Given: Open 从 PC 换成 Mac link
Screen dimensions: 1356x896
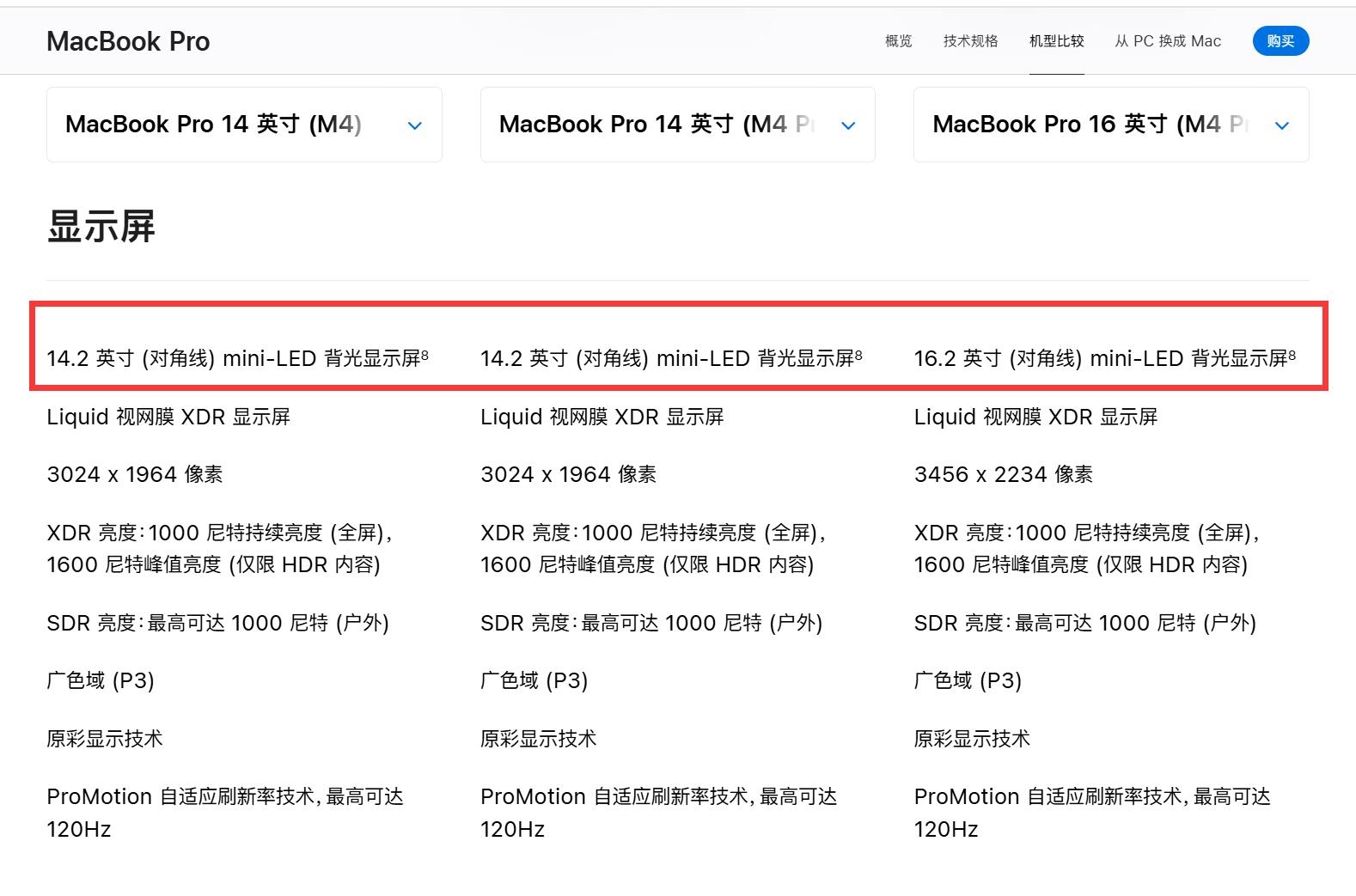Looking at the screenshot, I should [1168, 41].
